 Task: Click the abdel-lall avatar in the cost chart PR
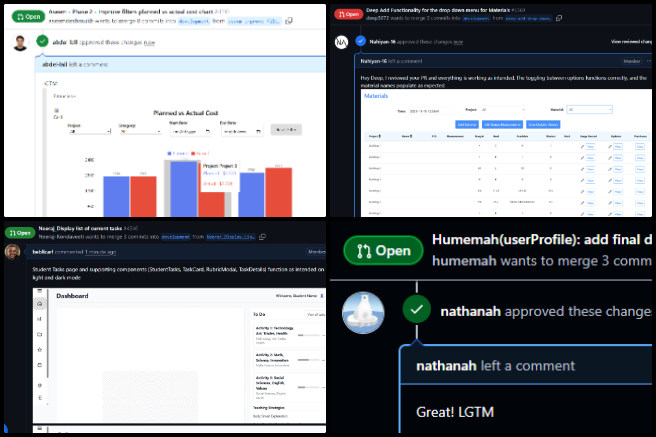pos(20,43)
